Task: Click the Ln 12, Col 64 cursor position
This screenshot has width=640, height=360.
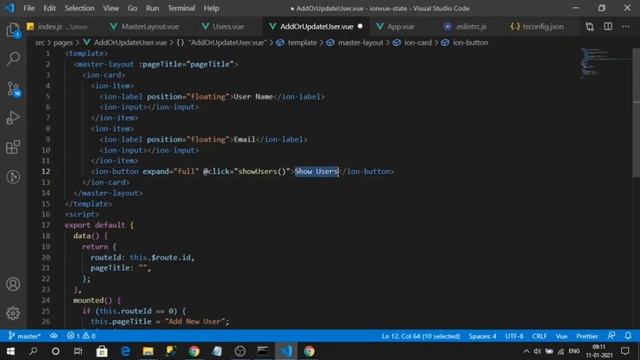Action: point(420,336)
